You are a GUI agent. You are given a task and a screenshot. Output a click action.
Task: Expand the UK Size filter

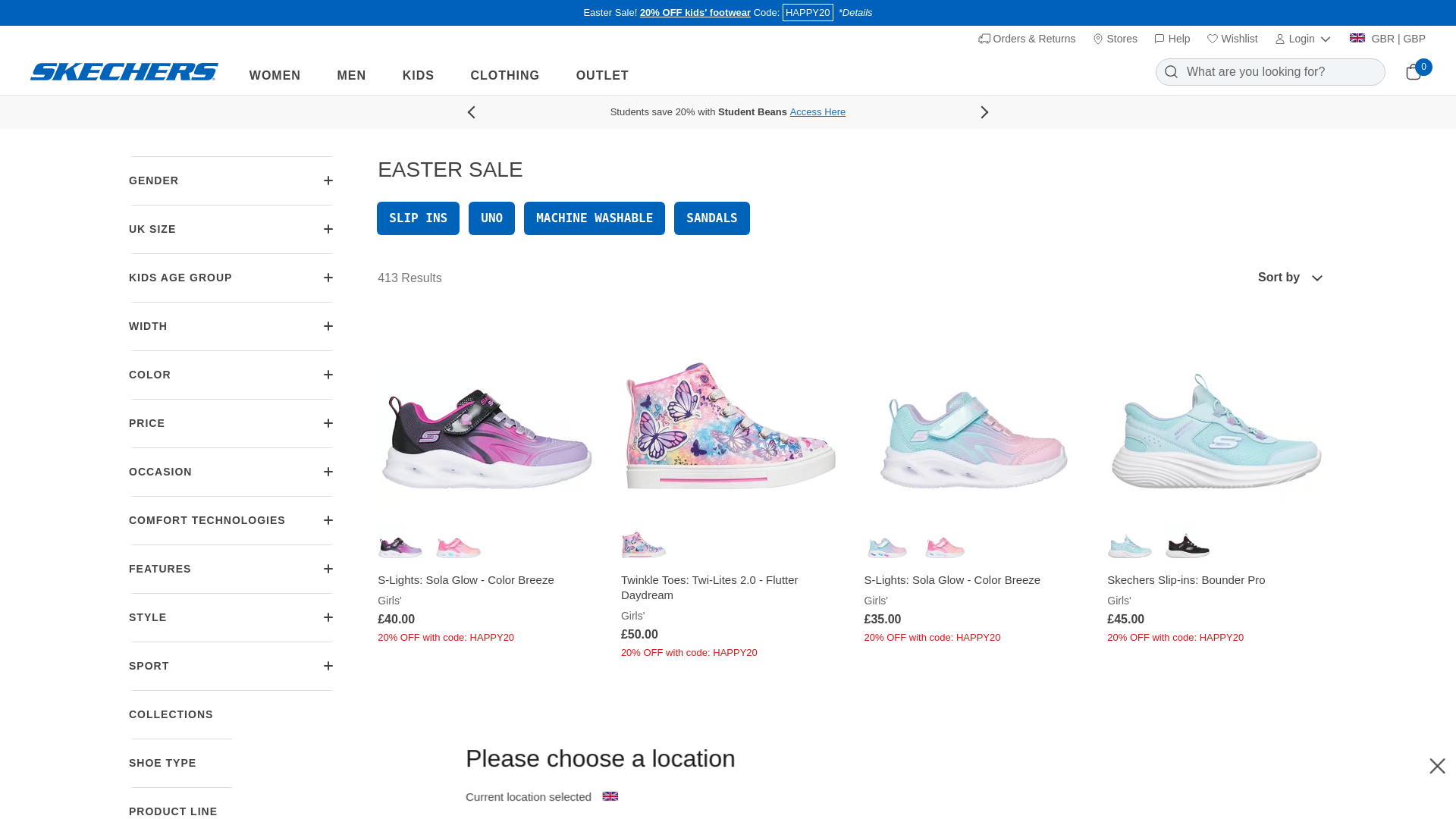(231, 229)
